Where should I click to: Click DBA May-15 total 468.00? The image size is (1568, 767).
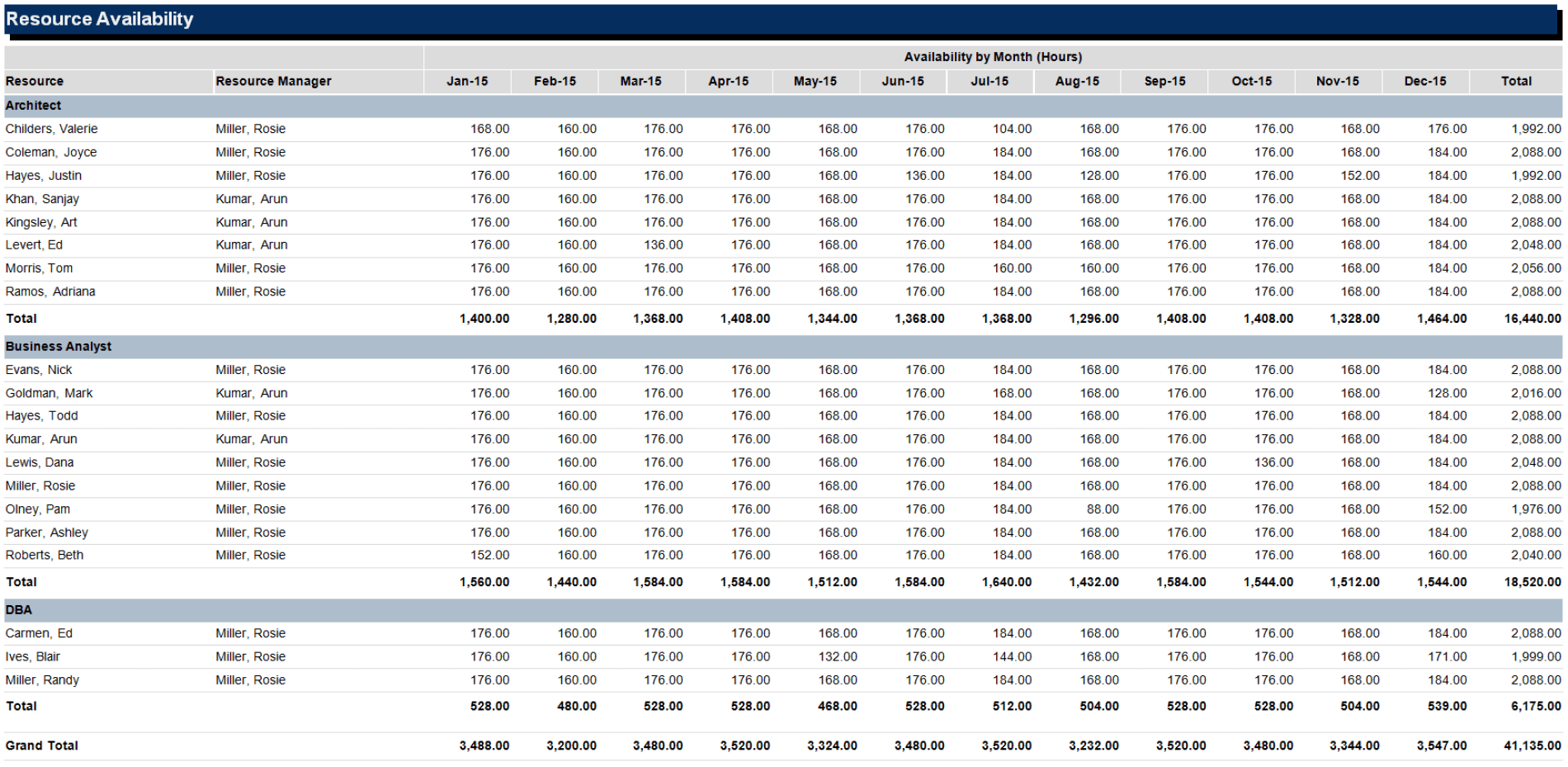838,707
